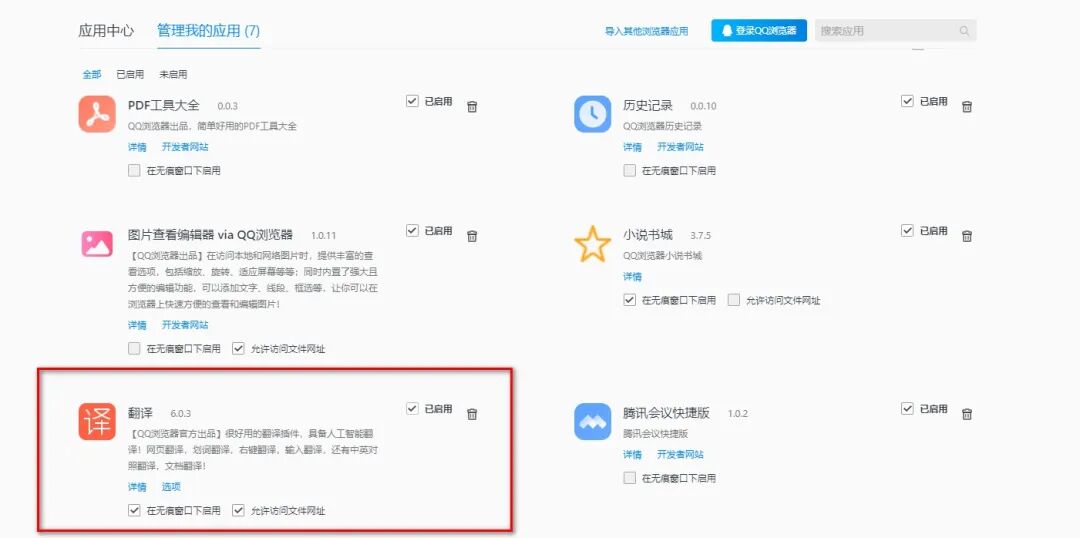Uncheck 在无痕窗口下启用 for 翻译
Screen dimensions: 1080x538
[x=134, y=510]
